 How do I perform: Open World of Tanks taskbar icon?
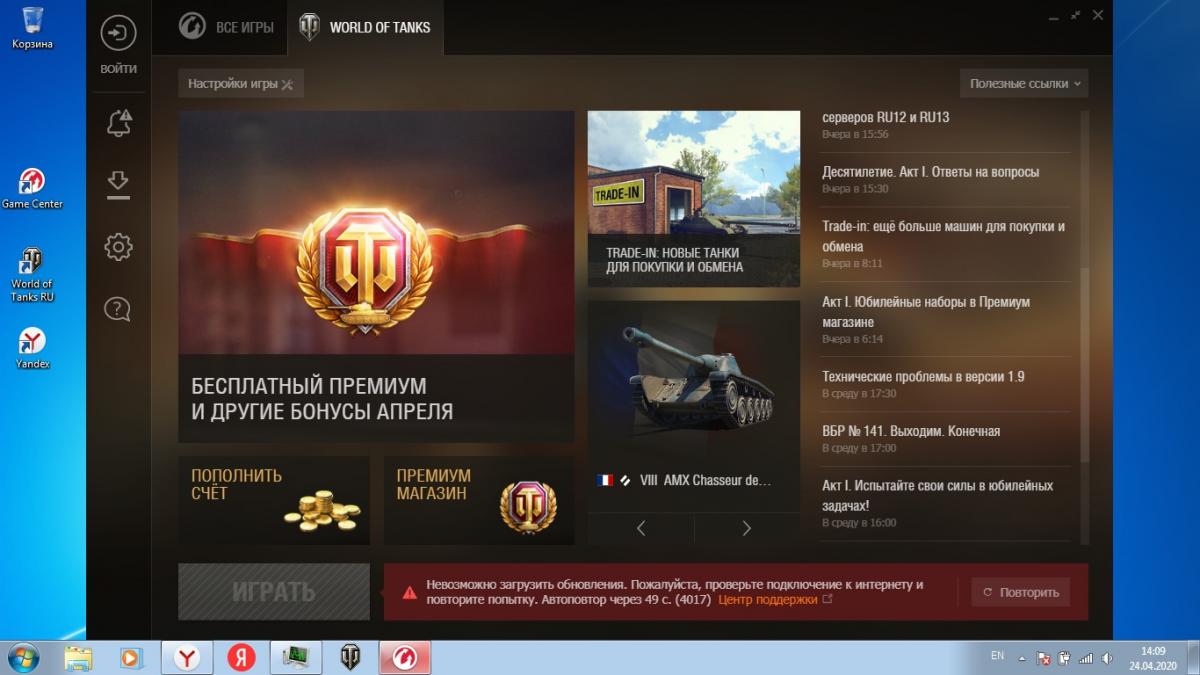click(350, 657)
